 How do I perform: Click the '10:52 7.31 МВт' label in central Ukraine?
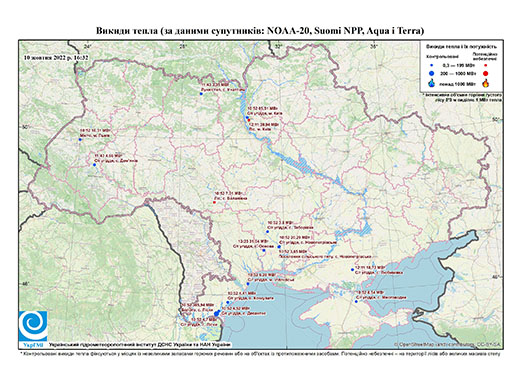pos(228,193)
